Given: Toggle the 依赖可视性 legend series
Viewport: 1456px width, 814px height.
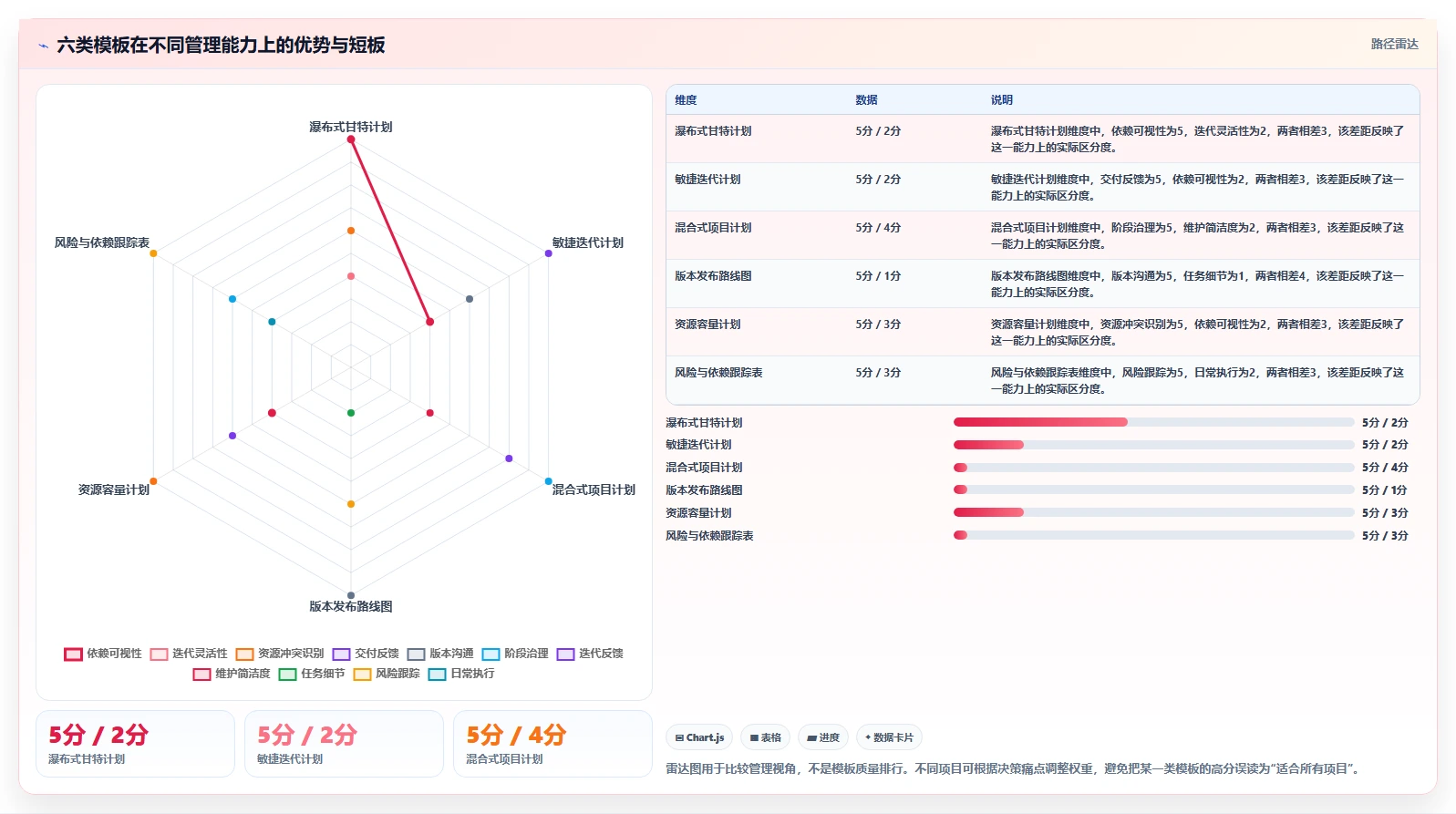Looking at the screenshot, I should [103, 654].
